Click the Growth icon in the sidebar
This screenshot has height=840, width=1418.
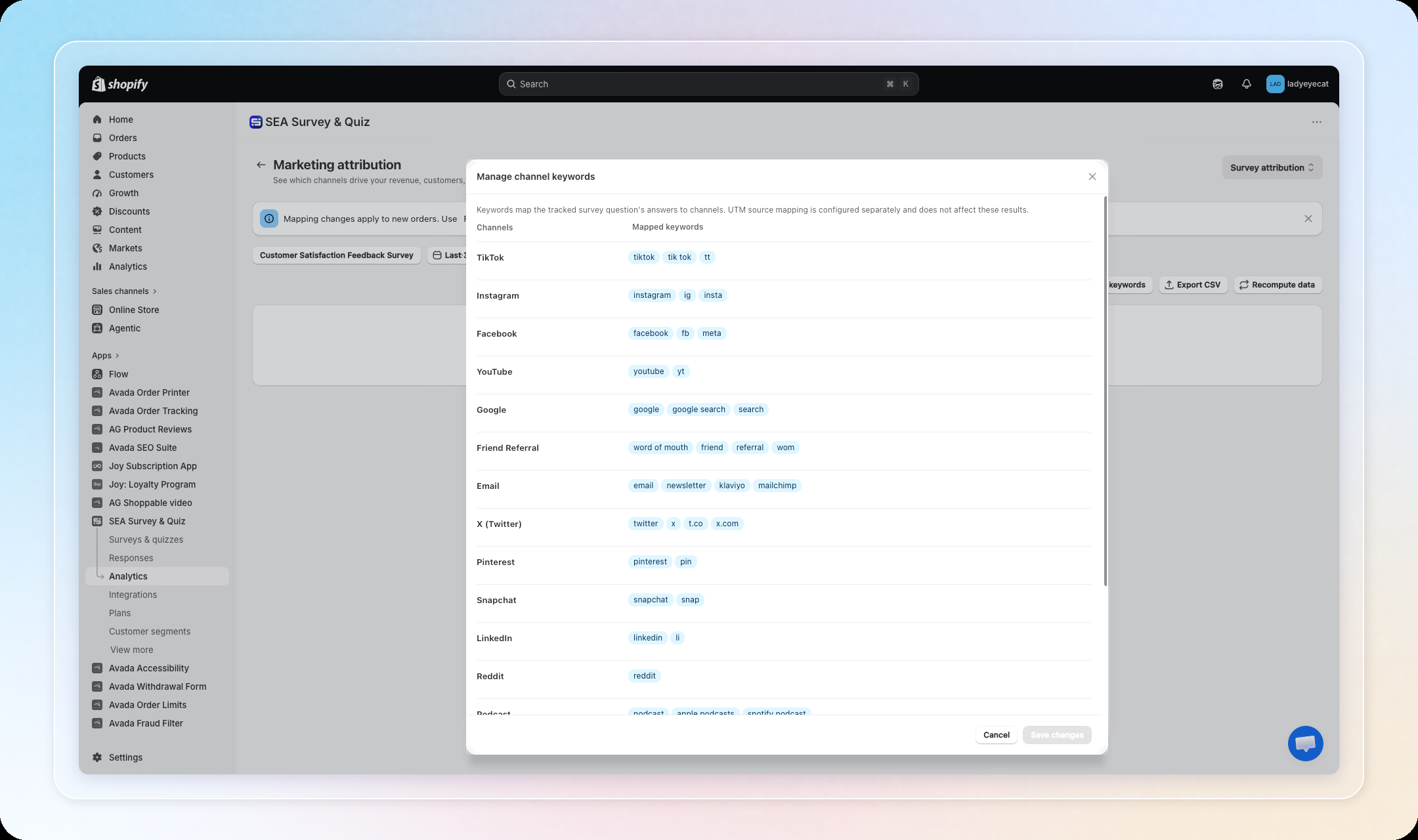pyautogui.click(x=97, y=193)
